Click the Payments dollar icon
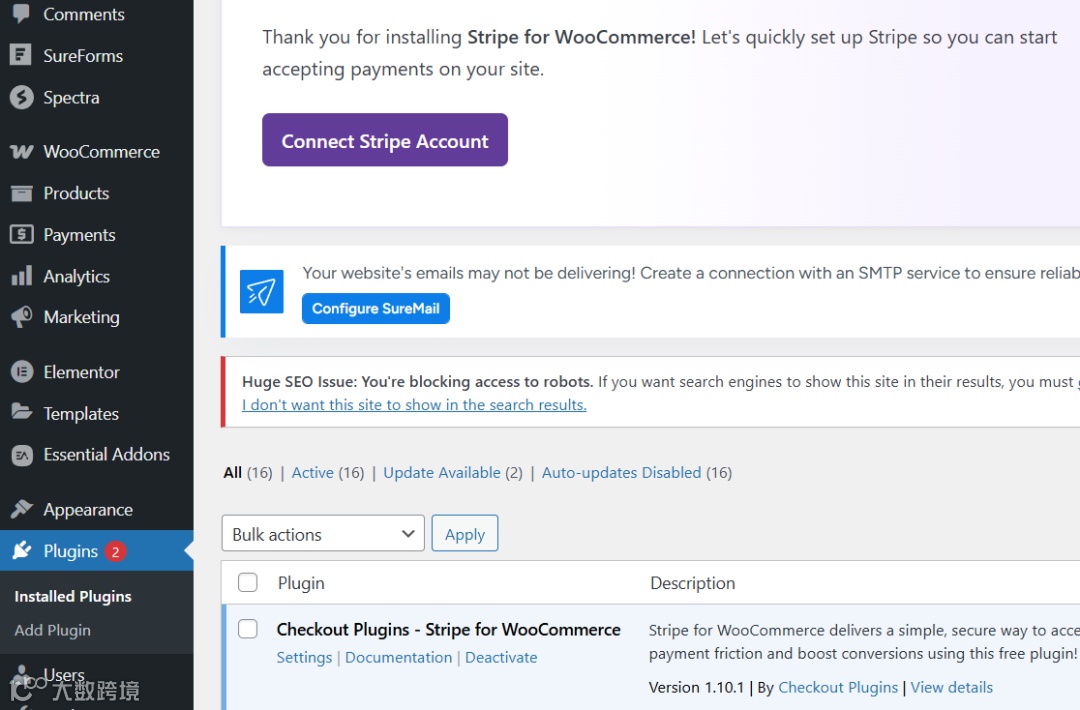The image size is (1080, 710). (21, 235)
